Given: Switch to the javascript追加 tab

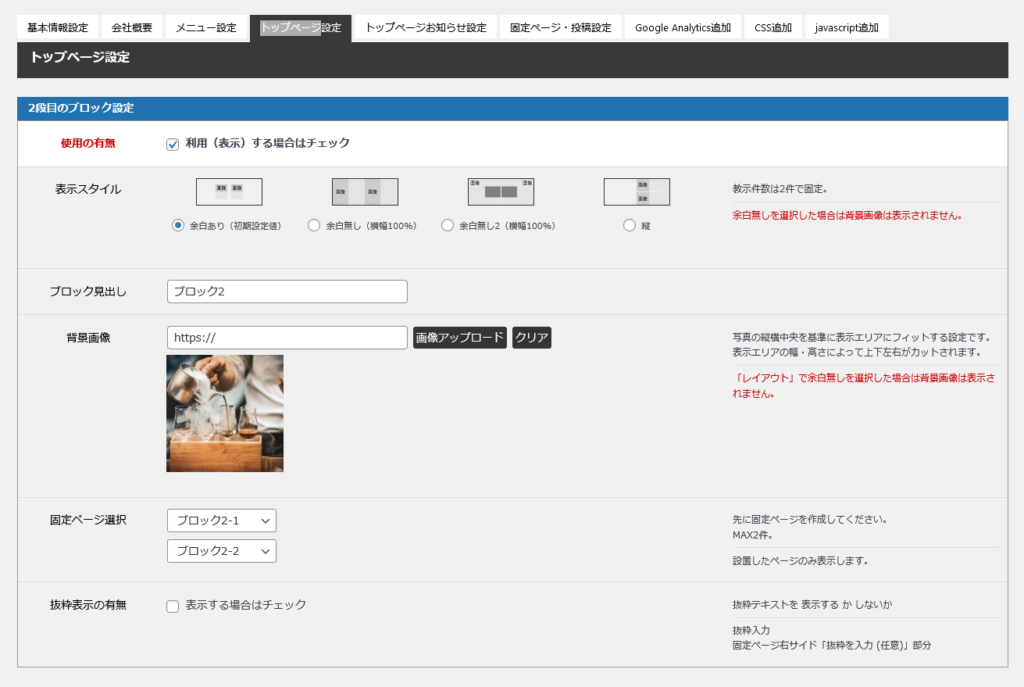Looking at the screenshot, I should click(846, 28).
